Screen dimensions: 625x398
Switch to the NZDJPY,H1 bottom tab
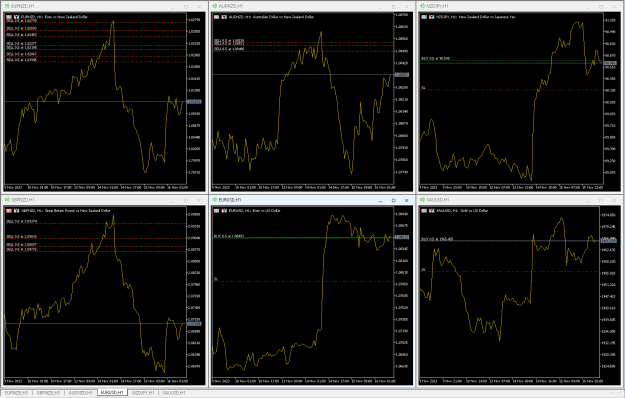143,393
